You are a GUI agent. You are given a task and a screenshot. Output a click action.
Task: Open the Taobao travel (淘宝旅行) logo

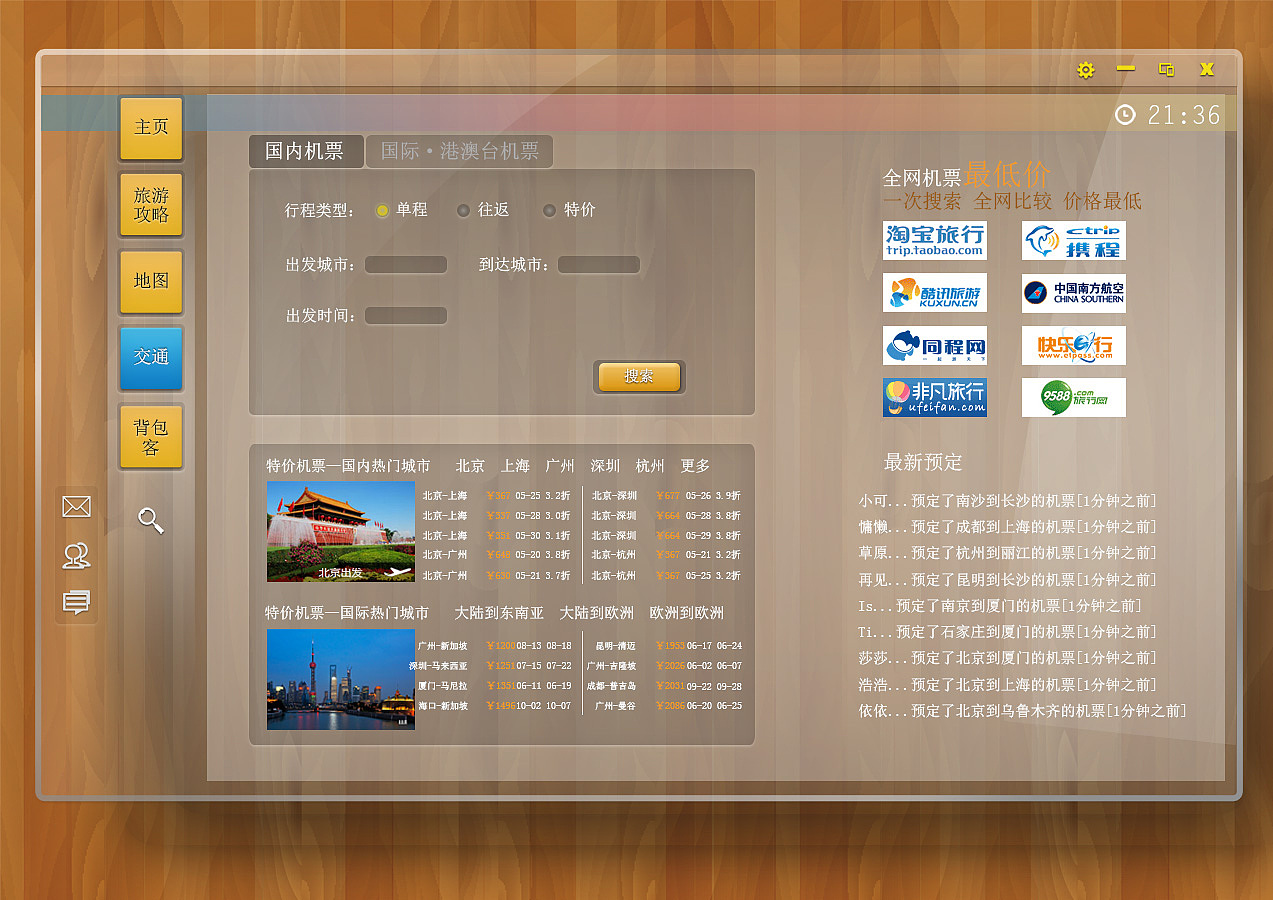pos(935,241)
